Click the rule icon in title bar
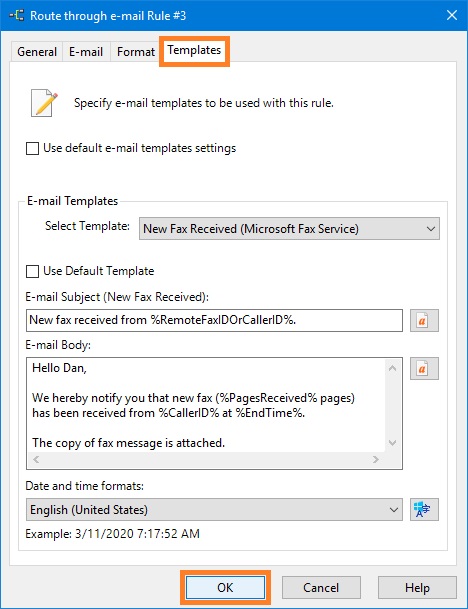This screenshot has width=468, height=609. [16, 16]
